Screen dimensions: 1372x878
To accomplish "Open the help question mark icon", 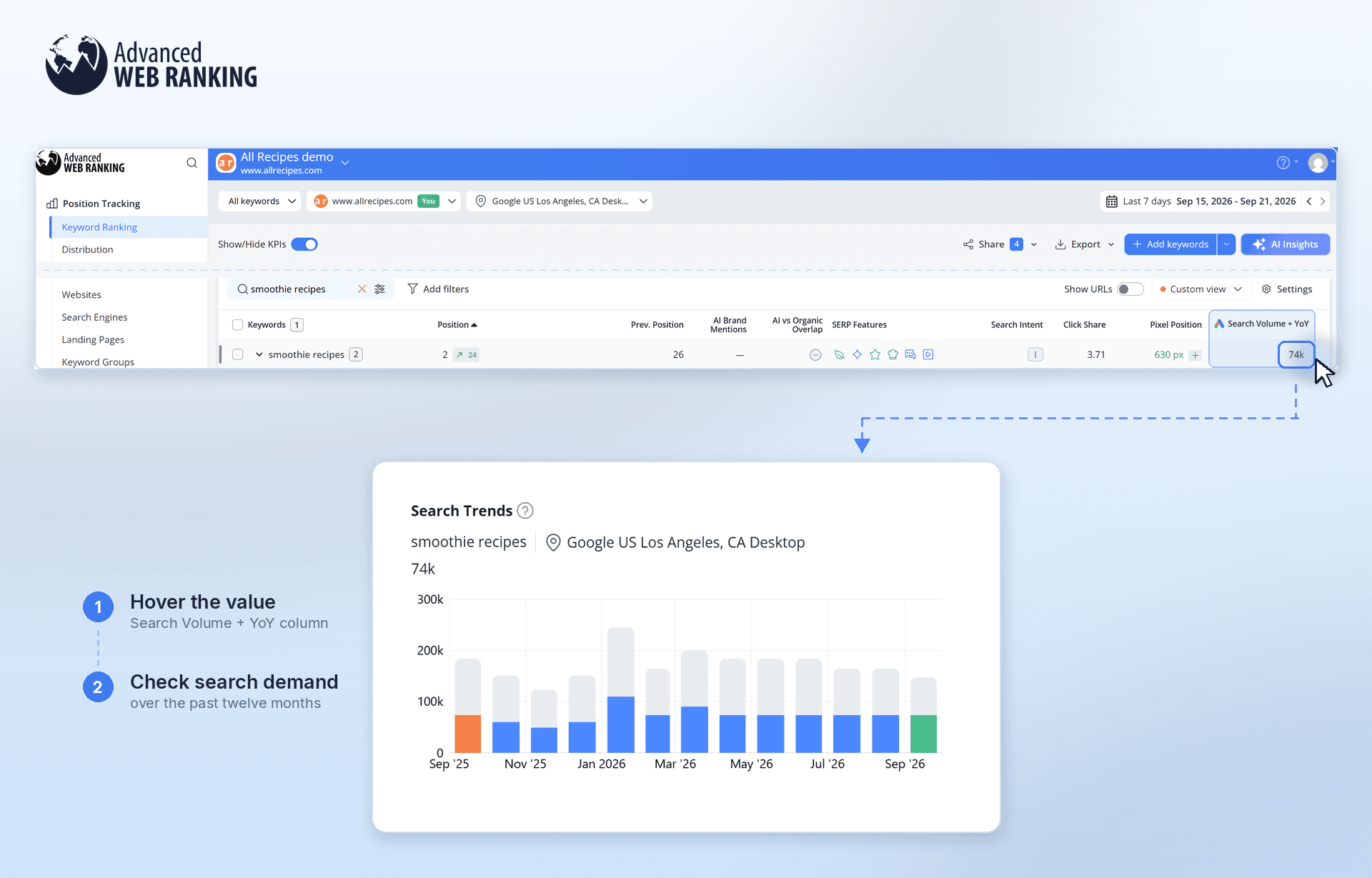I will tap(1283, 163).
